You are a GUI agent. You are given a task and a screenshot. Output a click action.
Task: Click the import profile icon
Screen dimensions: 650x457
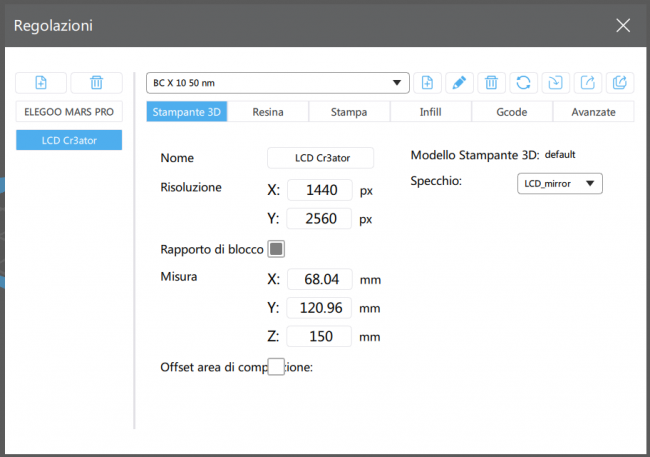click(x=555, y=82)
